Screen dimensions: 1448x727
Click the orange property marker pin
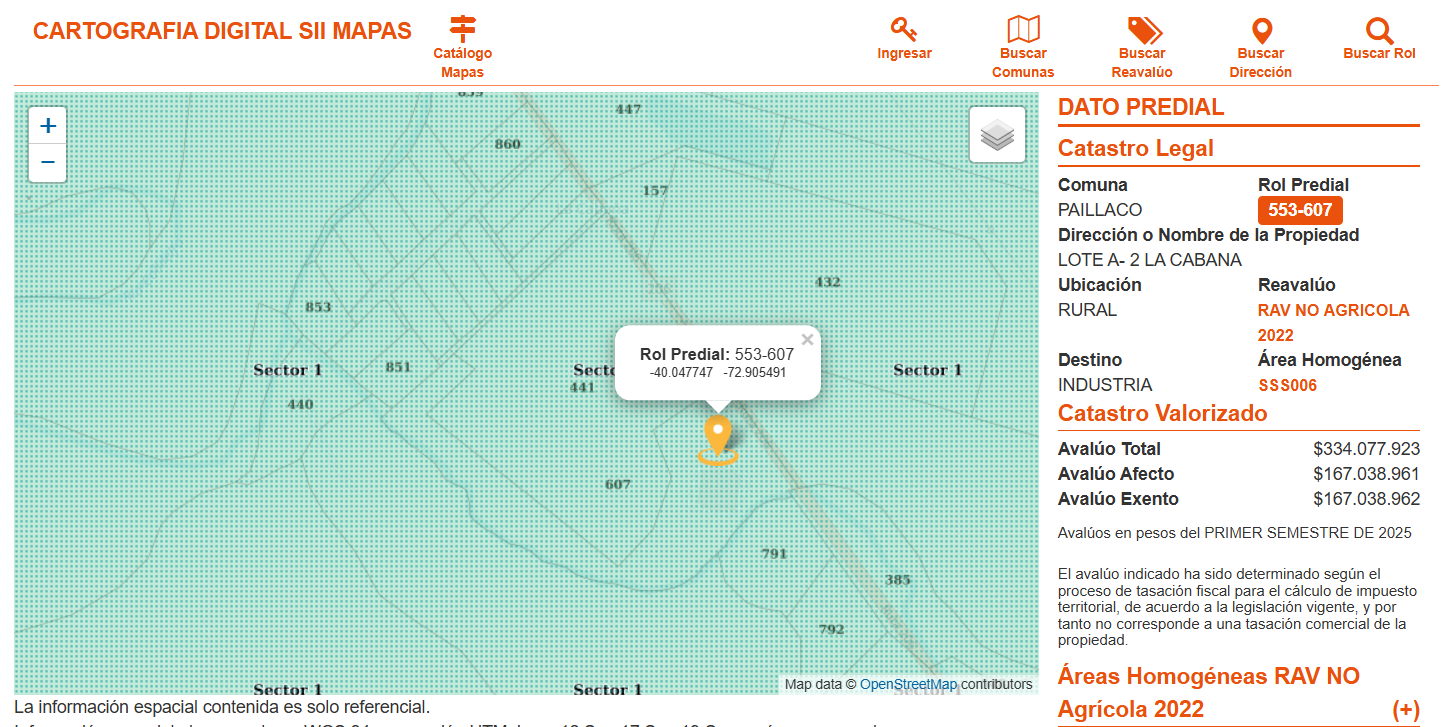pyautogui.click(x=718, y=440)
